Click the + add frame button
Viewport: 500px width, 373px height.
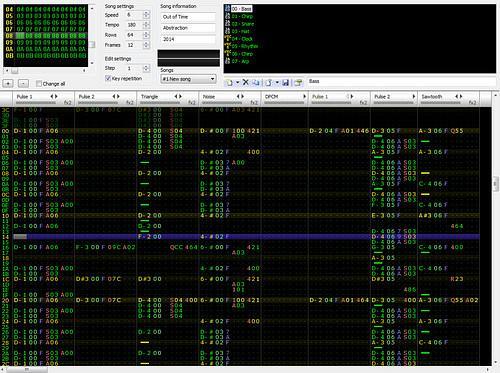click(8, 83)
